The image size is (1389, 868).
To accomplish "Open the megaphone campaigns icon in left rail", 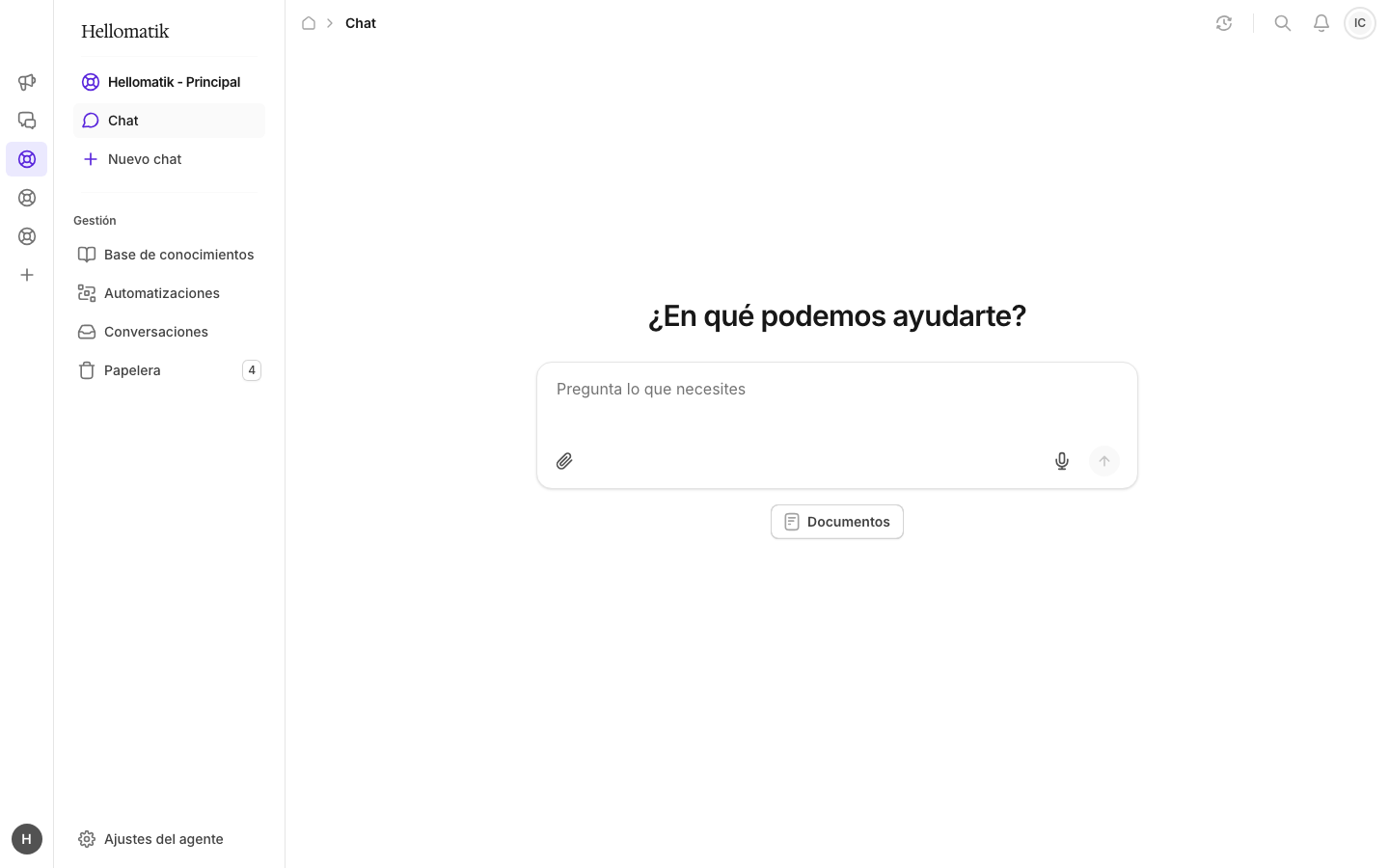I will [x=27, y=82].
